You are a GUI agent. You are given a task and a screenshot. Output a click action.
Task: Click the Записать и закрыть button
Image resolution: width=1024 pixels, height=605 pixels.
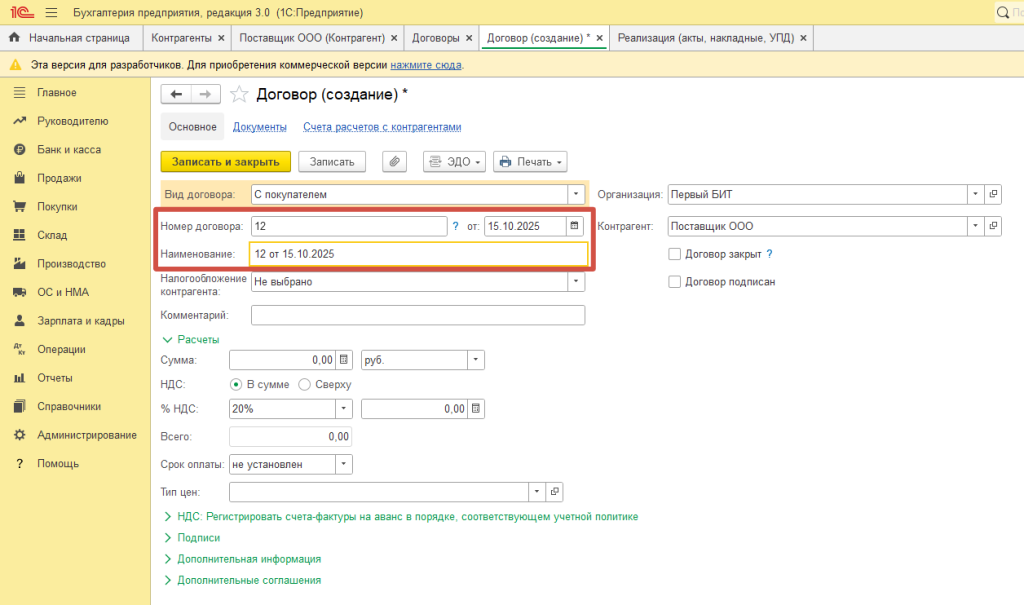(x=225, y=161)
